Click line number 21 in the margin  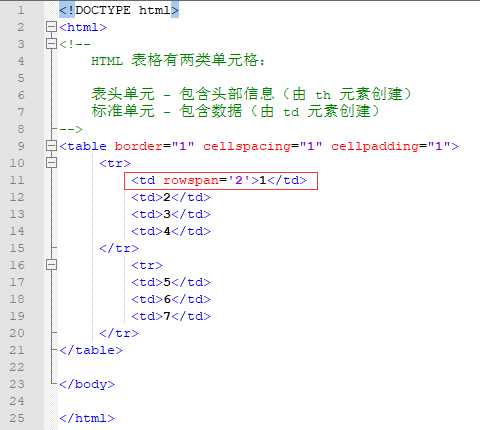tap(17, 350)
